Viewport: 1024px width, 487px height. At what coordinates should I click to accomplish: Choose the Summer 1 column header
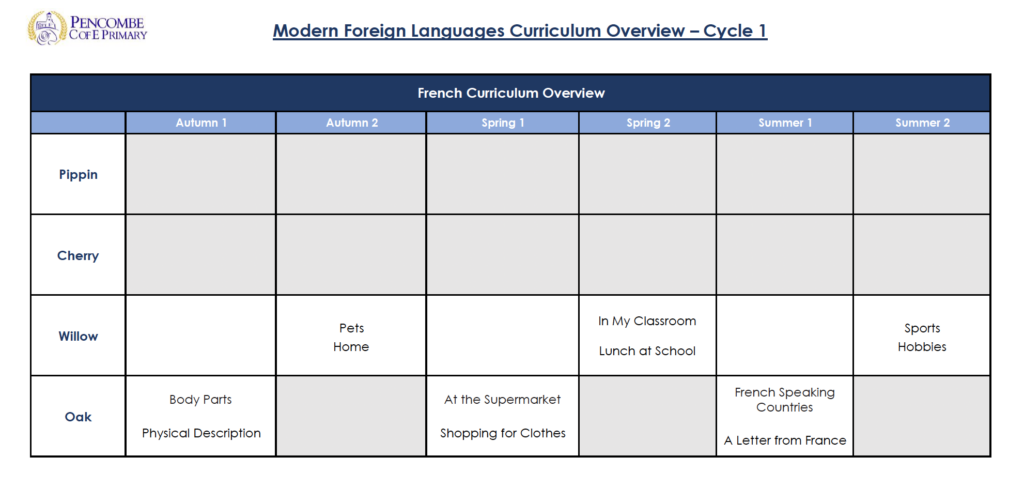pos(784,123)
